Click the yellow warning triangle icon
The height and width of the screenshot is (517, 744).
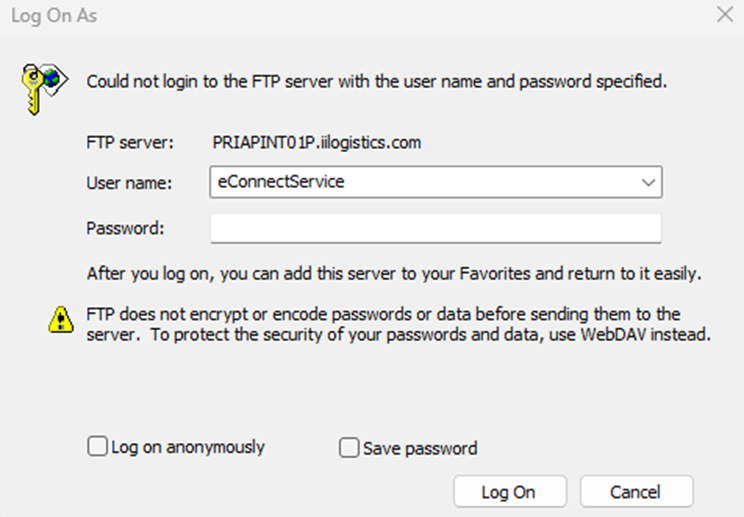tap(61, 320)
